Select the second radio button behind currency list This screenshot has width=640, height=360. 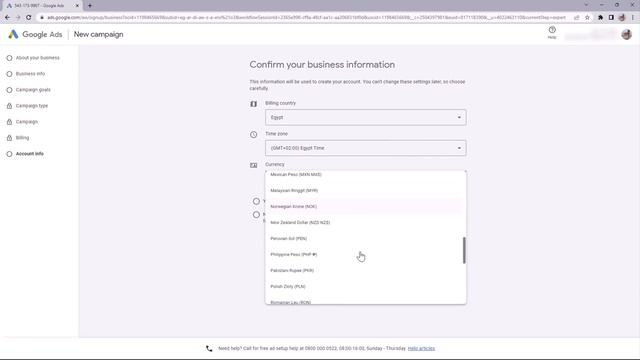point(256,215)
